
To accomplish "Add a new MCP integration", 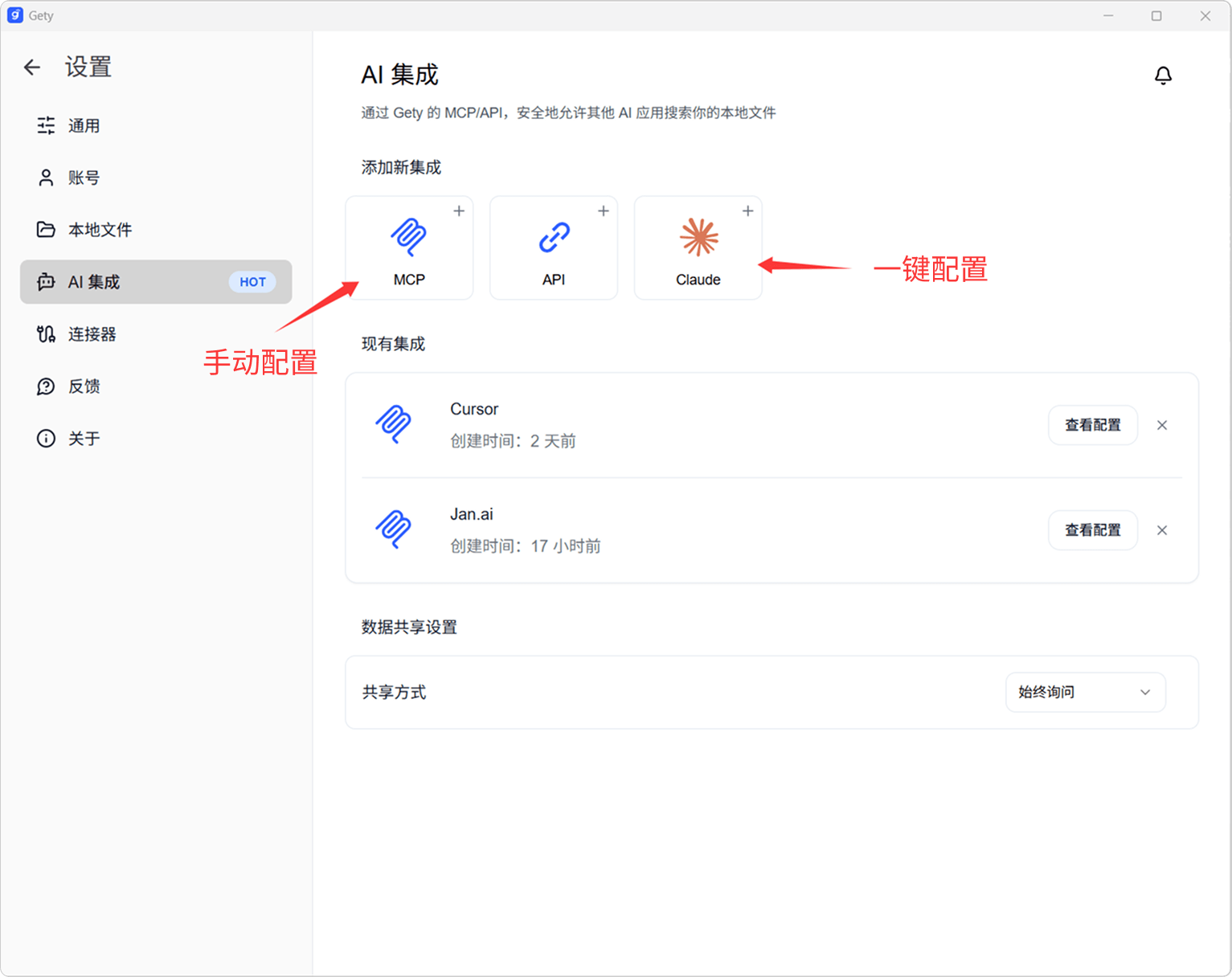I will pos(409,247).
